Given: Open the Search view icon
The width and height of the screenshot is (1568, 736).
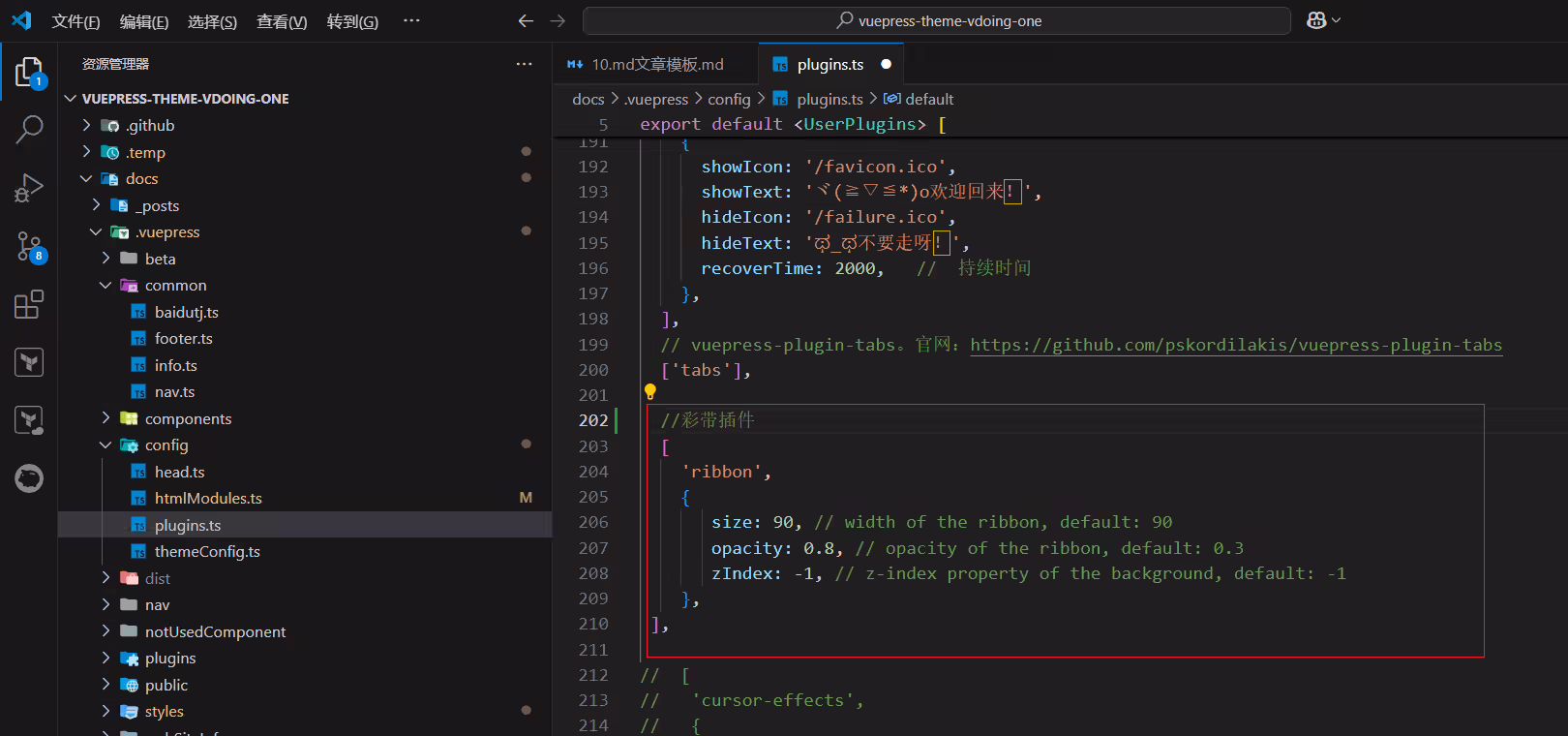Looking at the screenshot, I should pos(29,129).
